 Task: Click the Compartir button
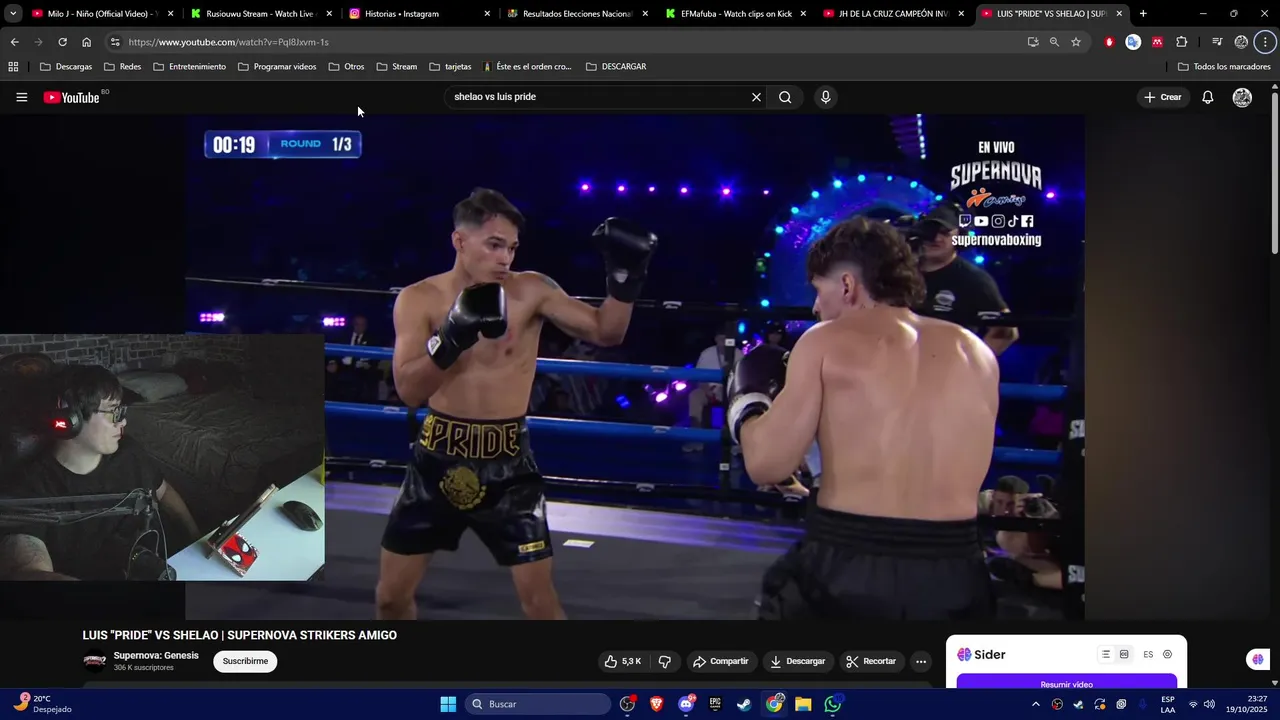721,661
